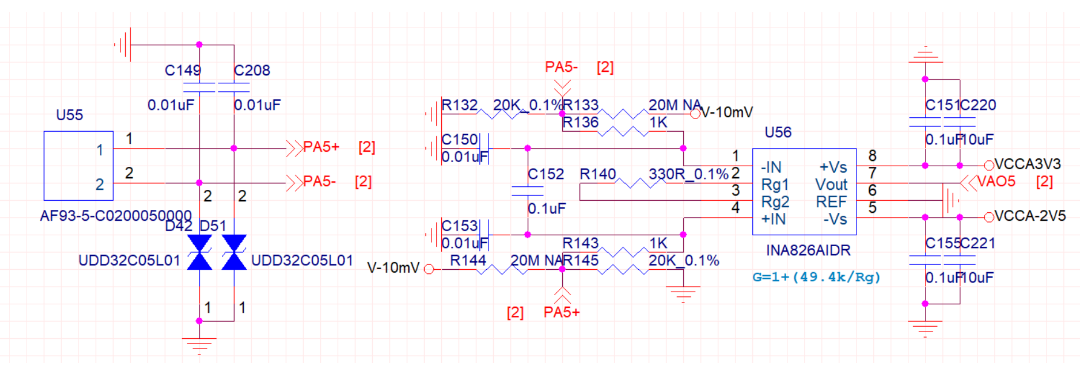
Task: Click the 'C208' capacitor designator
Action: coord(252,70)
